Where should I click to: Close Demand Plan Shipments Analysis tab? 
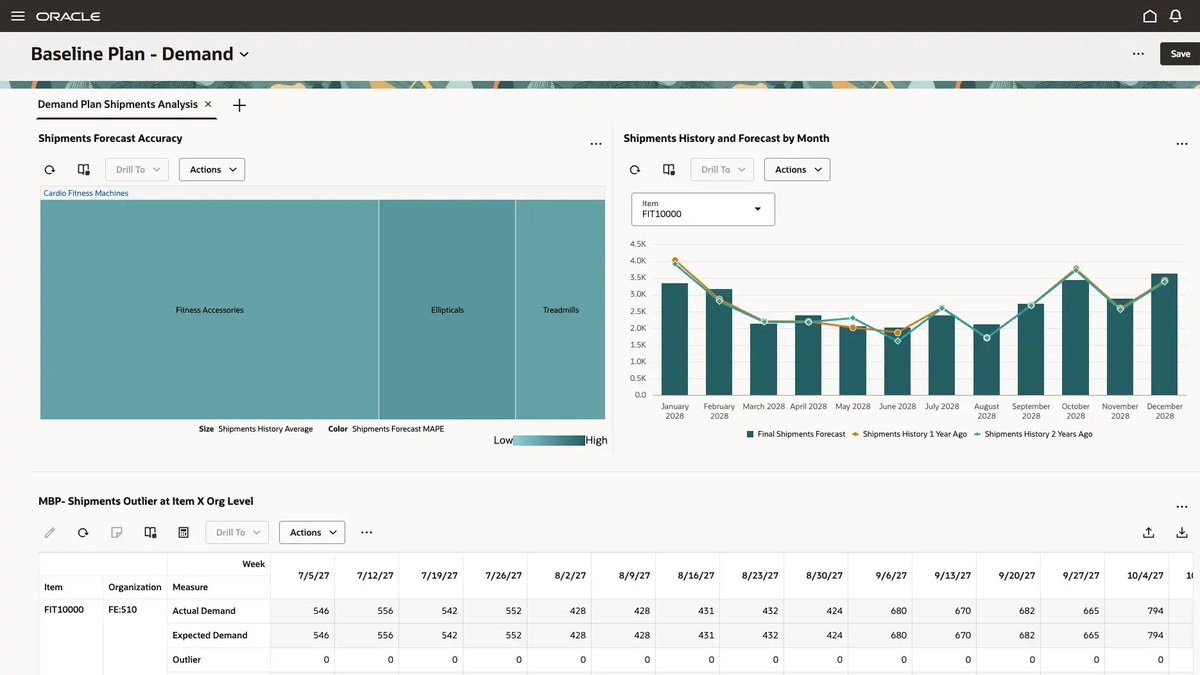[x=208, y=104]
